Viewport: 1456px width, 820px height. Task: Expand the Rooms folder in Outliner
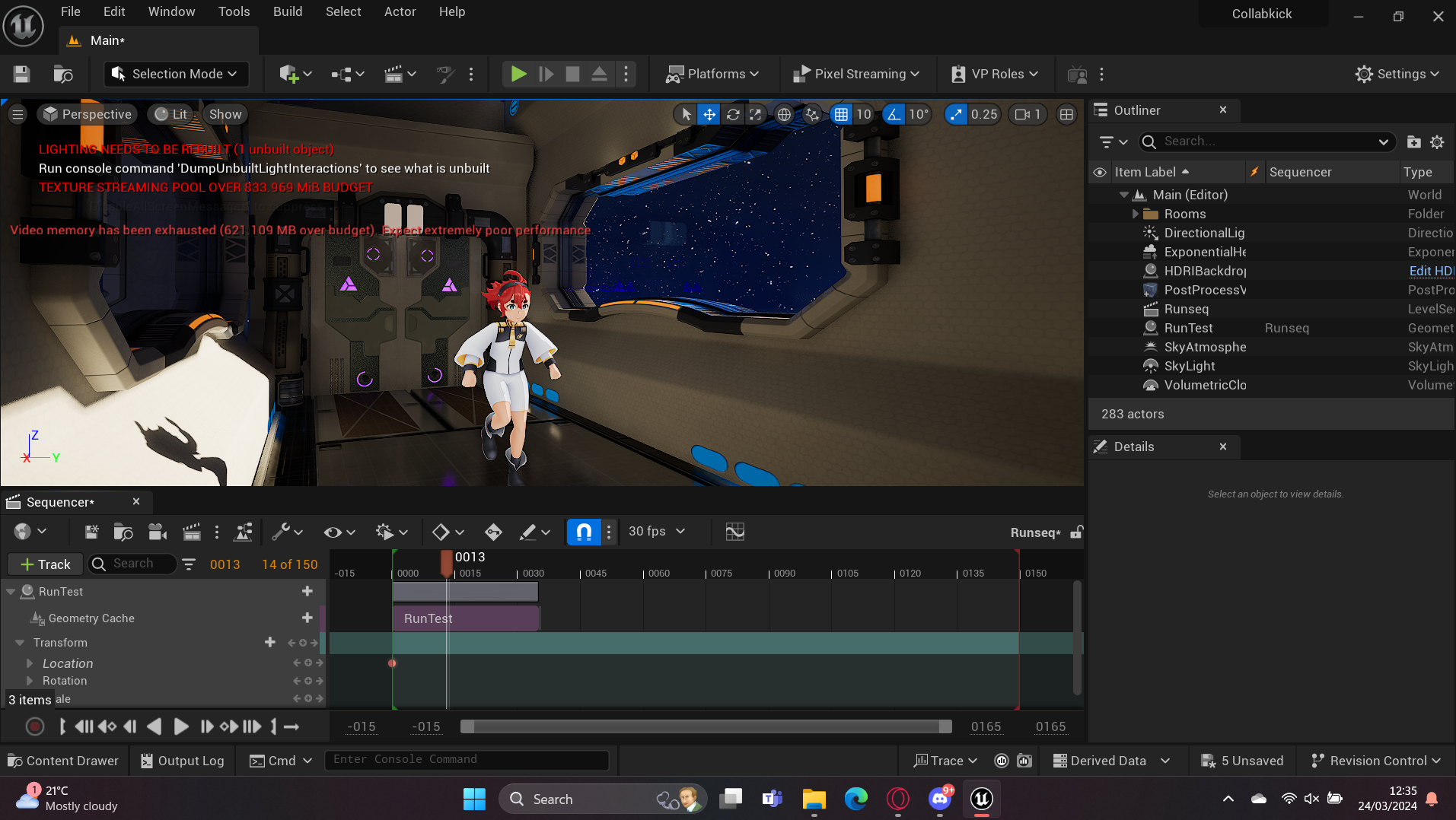[x=1135, y=214]
